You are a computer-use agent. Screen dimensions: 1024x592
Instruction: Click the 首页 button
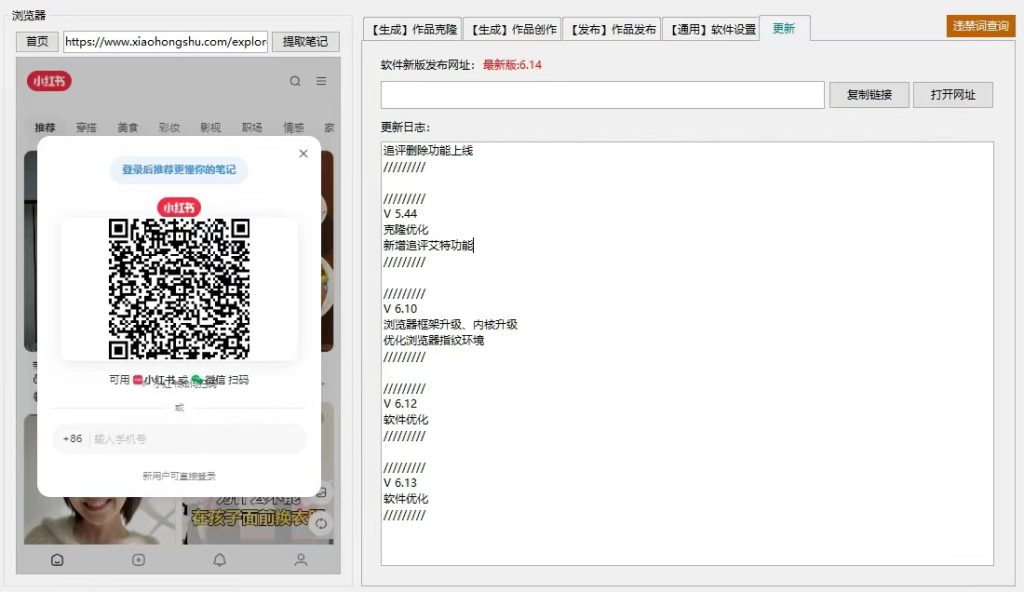pos(36,41)
